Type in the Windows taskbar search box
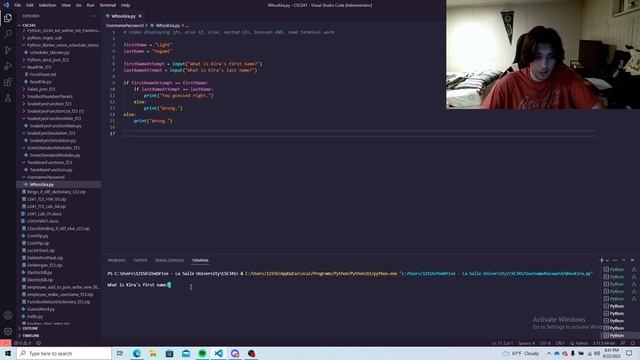Viewport: 640px width, 360px height. pos(64,353)
